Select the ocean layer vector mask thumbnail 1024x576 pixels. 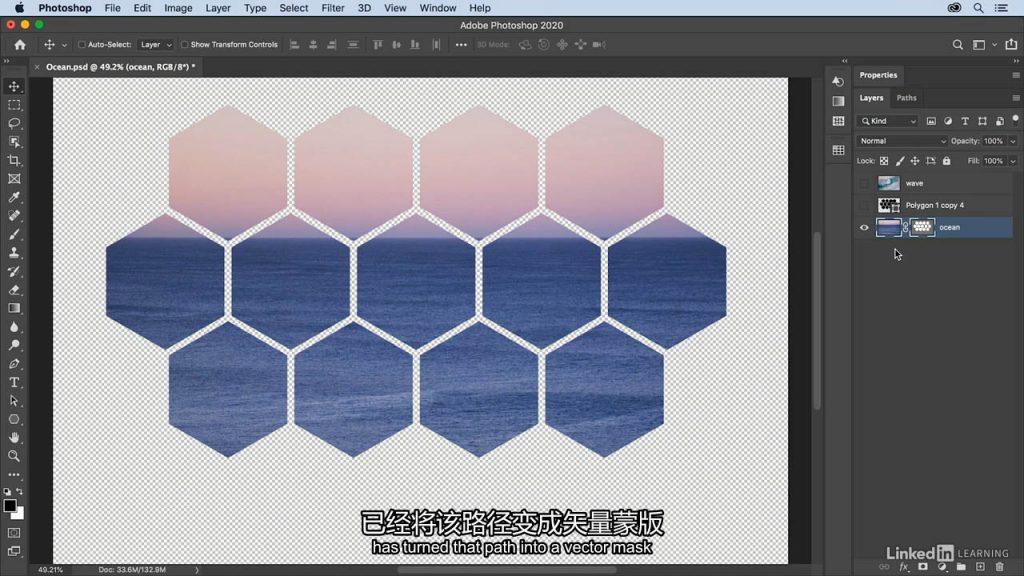921,227
